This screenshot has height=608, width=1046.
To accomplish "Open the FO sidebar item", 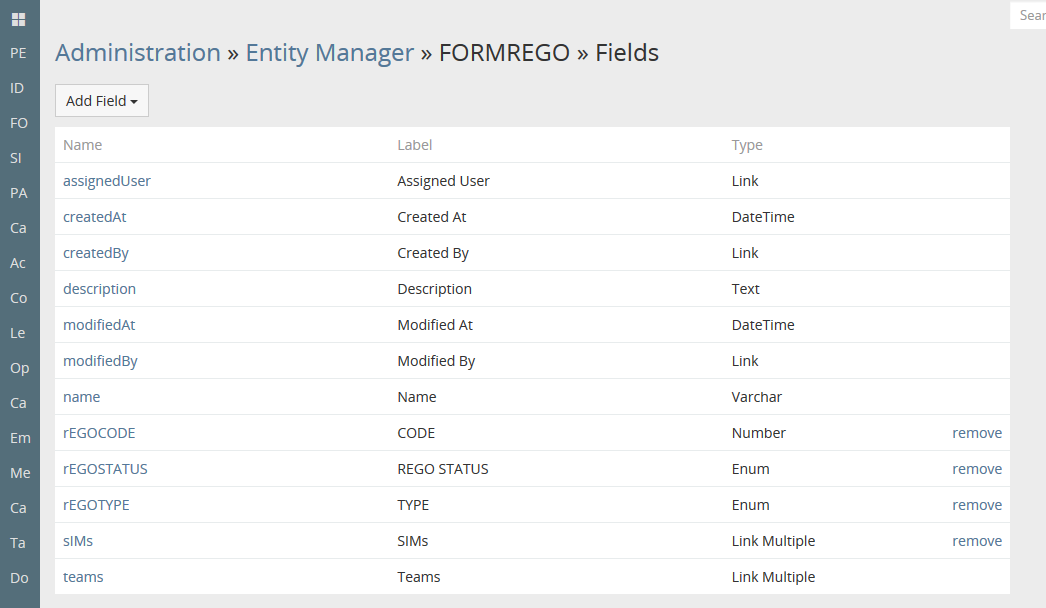I will coord(18,123).
